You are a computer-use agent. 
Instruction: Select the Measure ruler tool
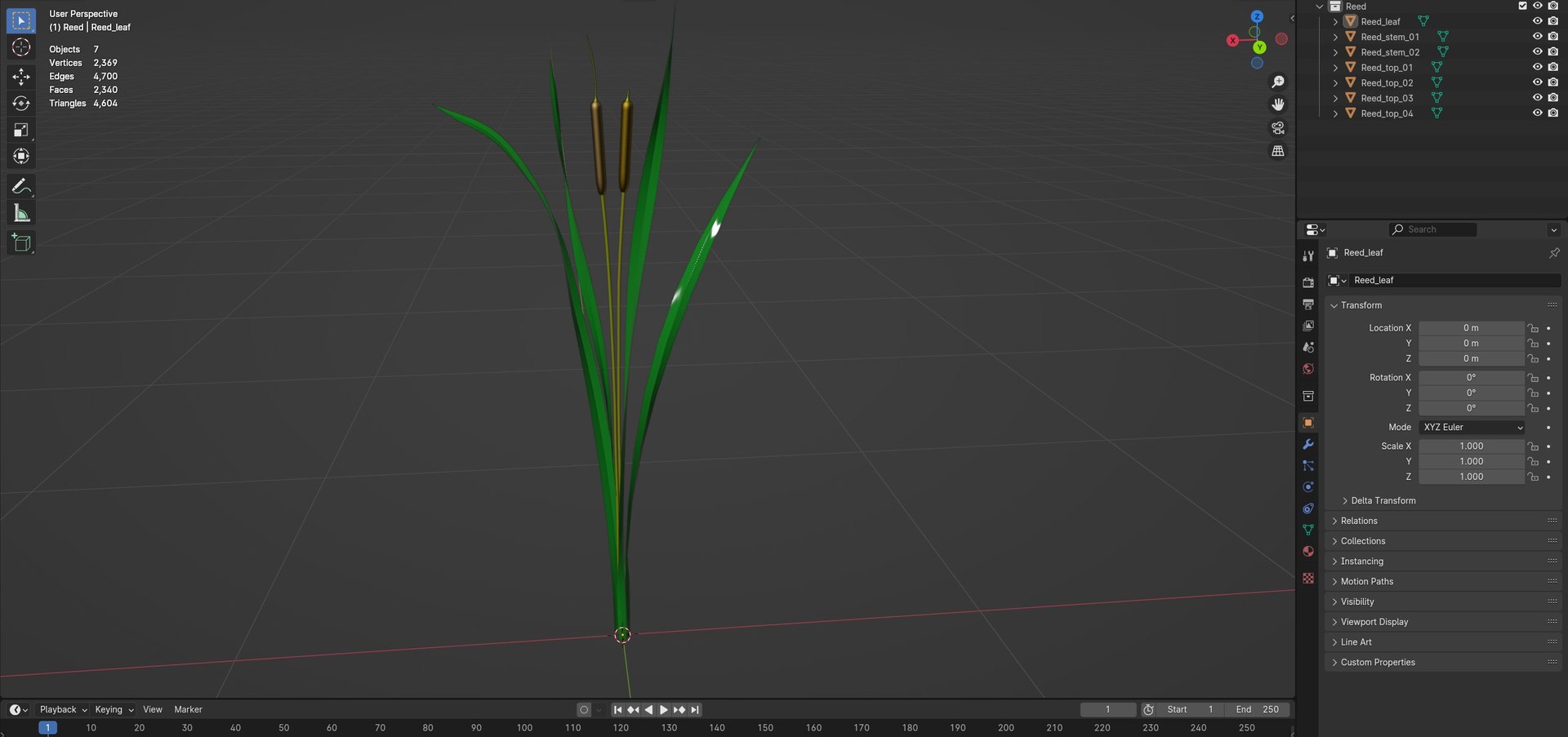(x=21, y=214)
